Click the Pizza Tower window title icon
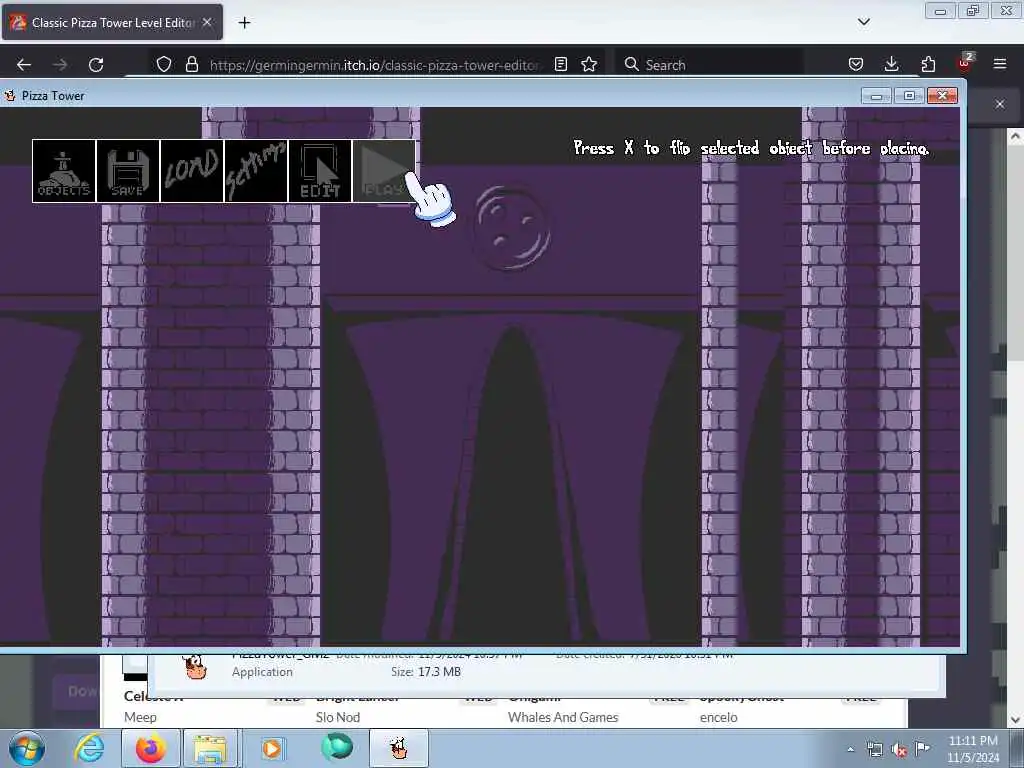This screenshot has width=1024, height=768. click(10, 96)
